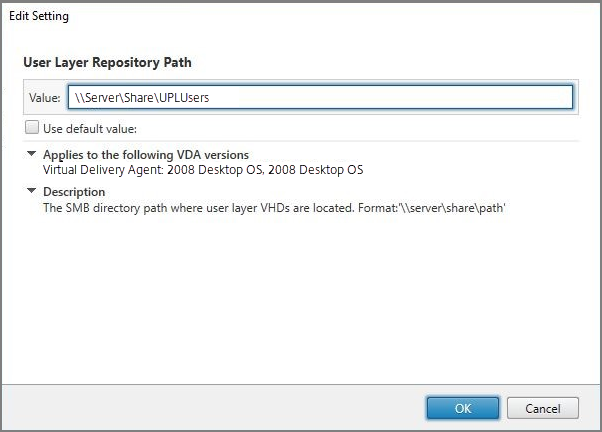Collapse the Applies to VDA versions triangle
Image resolution: width=602 pixels, height=432 pixels.
tap(32, 155)
